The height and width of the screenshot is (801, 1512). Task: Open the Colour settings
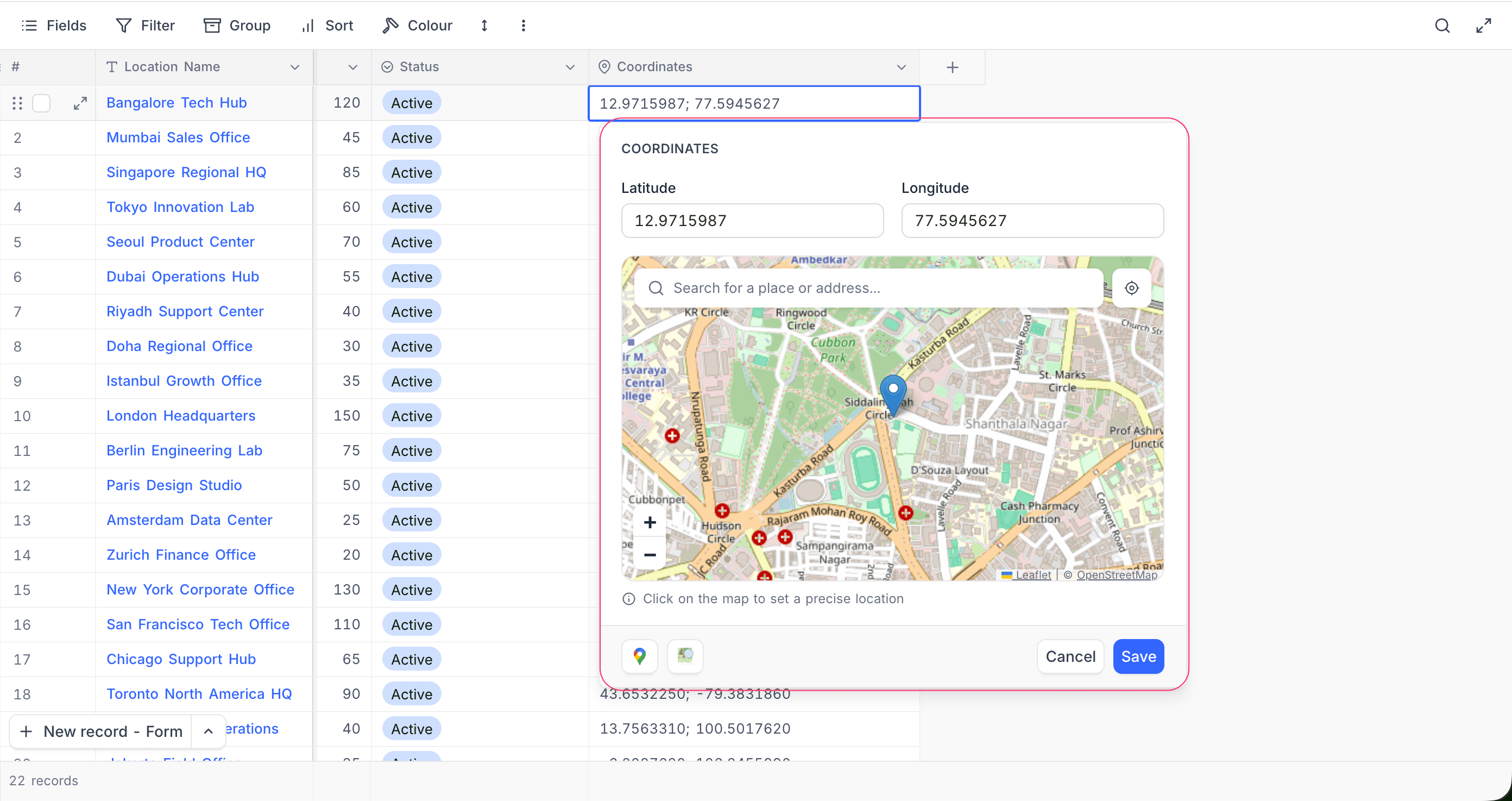(x=417, y=25)
